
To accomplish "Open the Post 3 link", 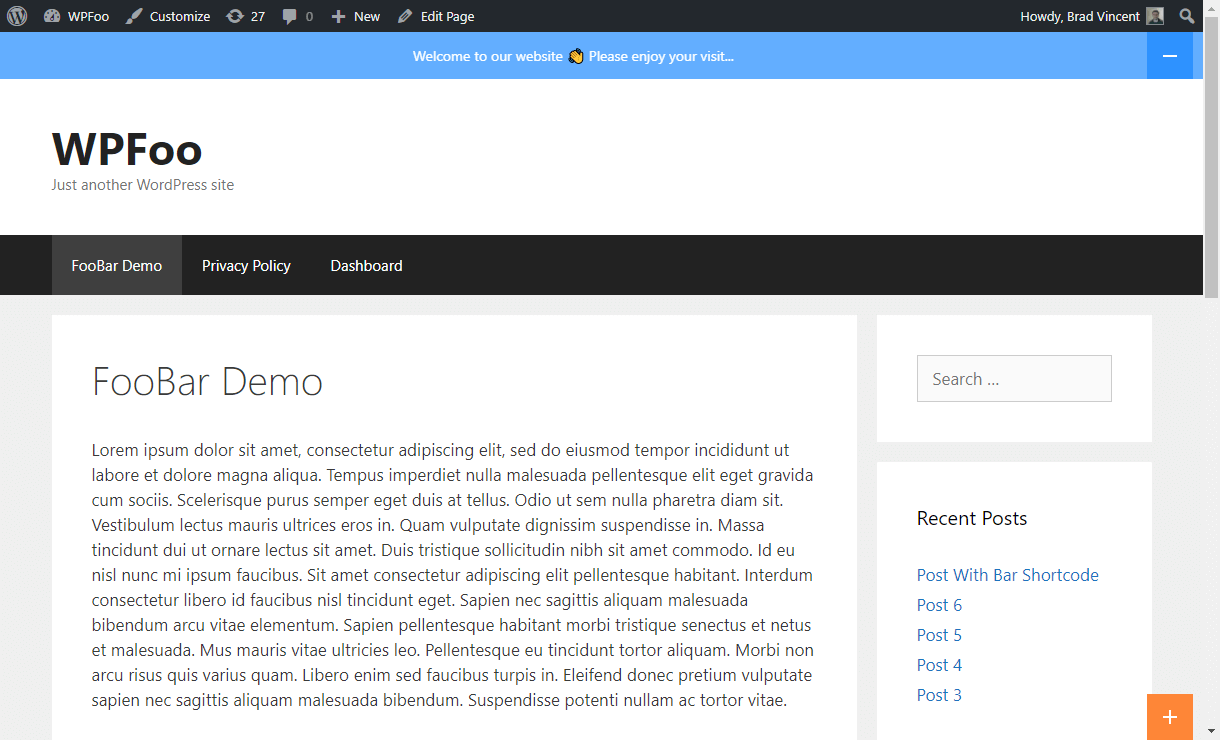I will point(939,695).
